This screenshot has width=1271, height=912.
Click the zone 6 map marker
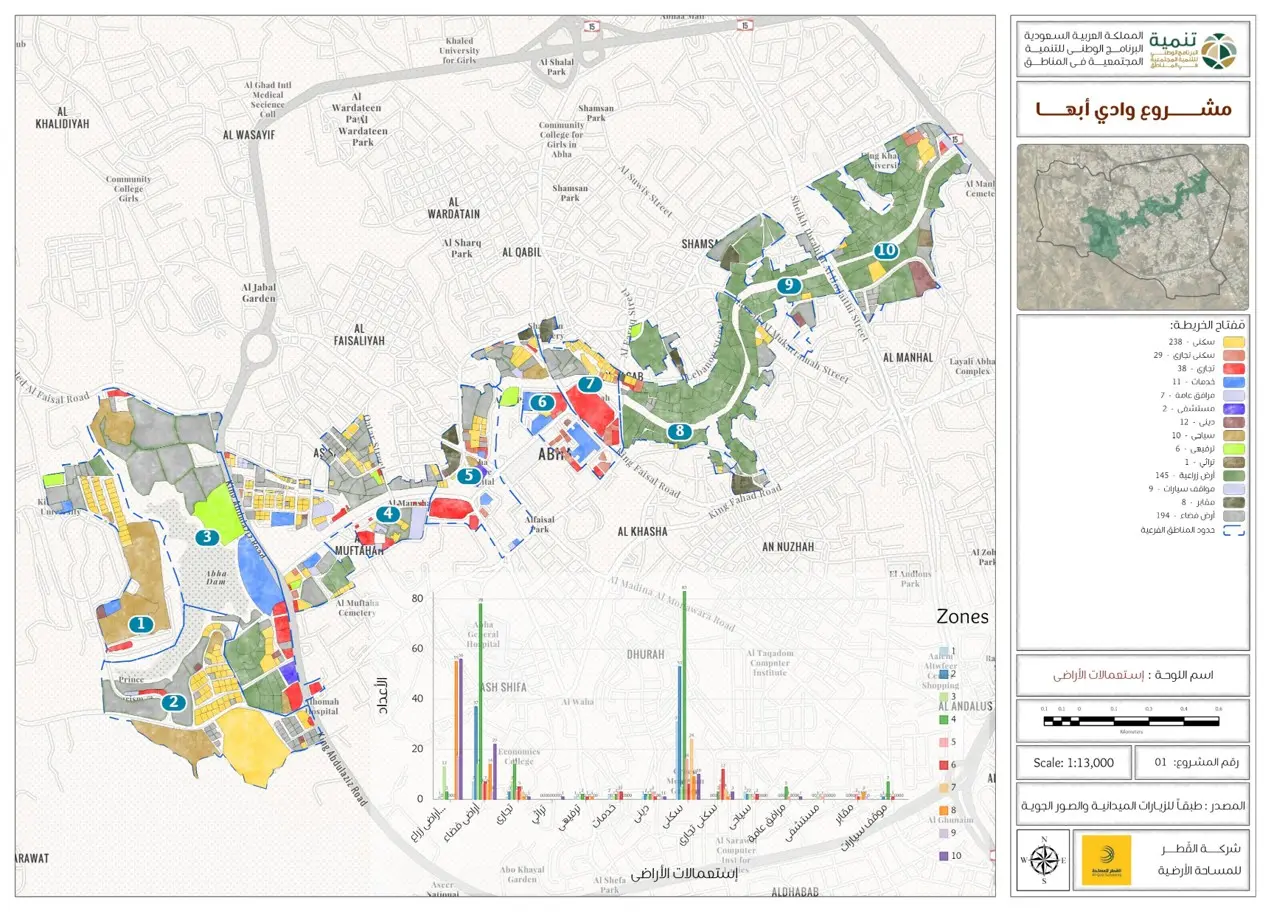[542, 402]
